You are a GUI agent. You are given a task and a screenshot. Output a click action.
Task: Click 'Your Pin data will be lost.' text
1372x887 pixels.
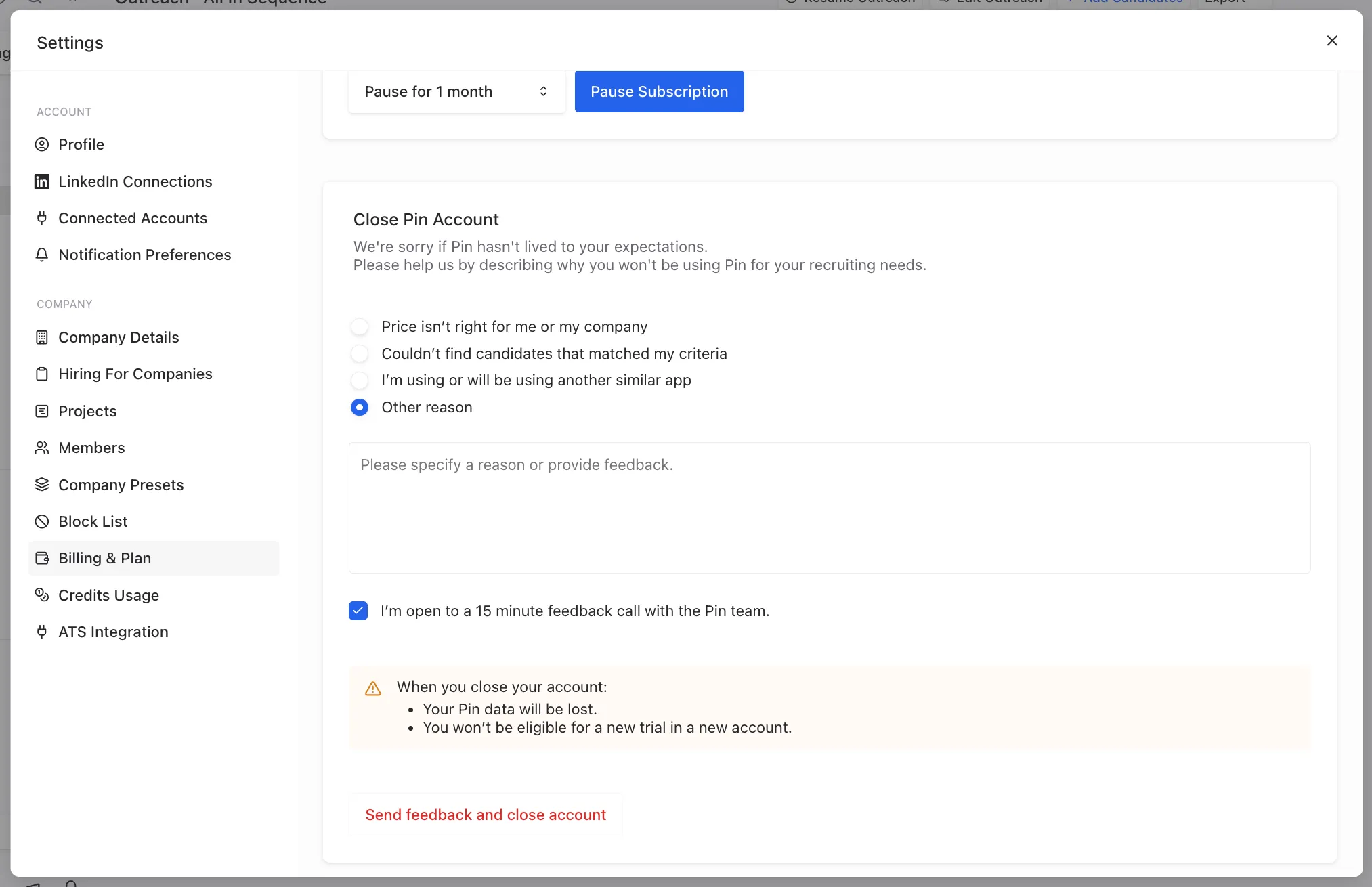pos(510,709)
